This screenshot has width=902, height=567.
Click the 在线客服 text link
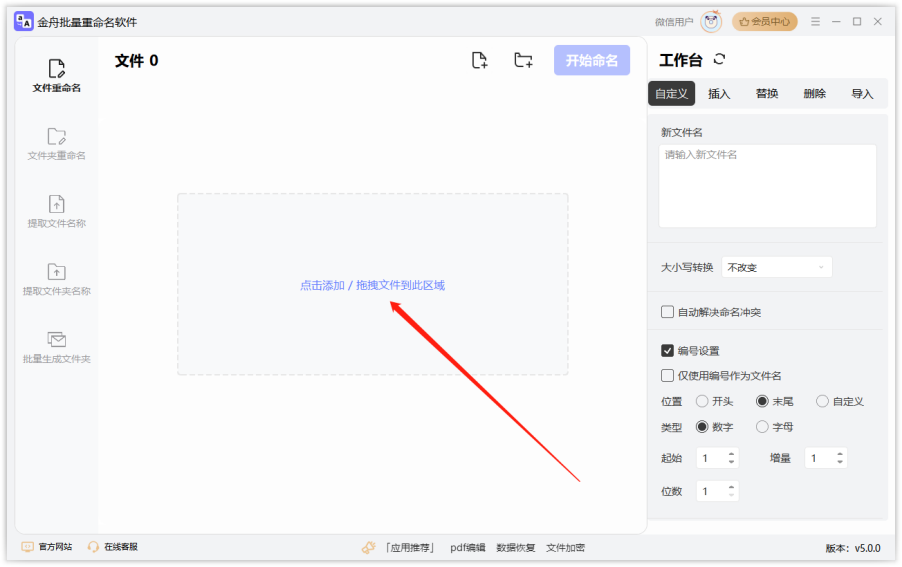[x=121, y=547]
